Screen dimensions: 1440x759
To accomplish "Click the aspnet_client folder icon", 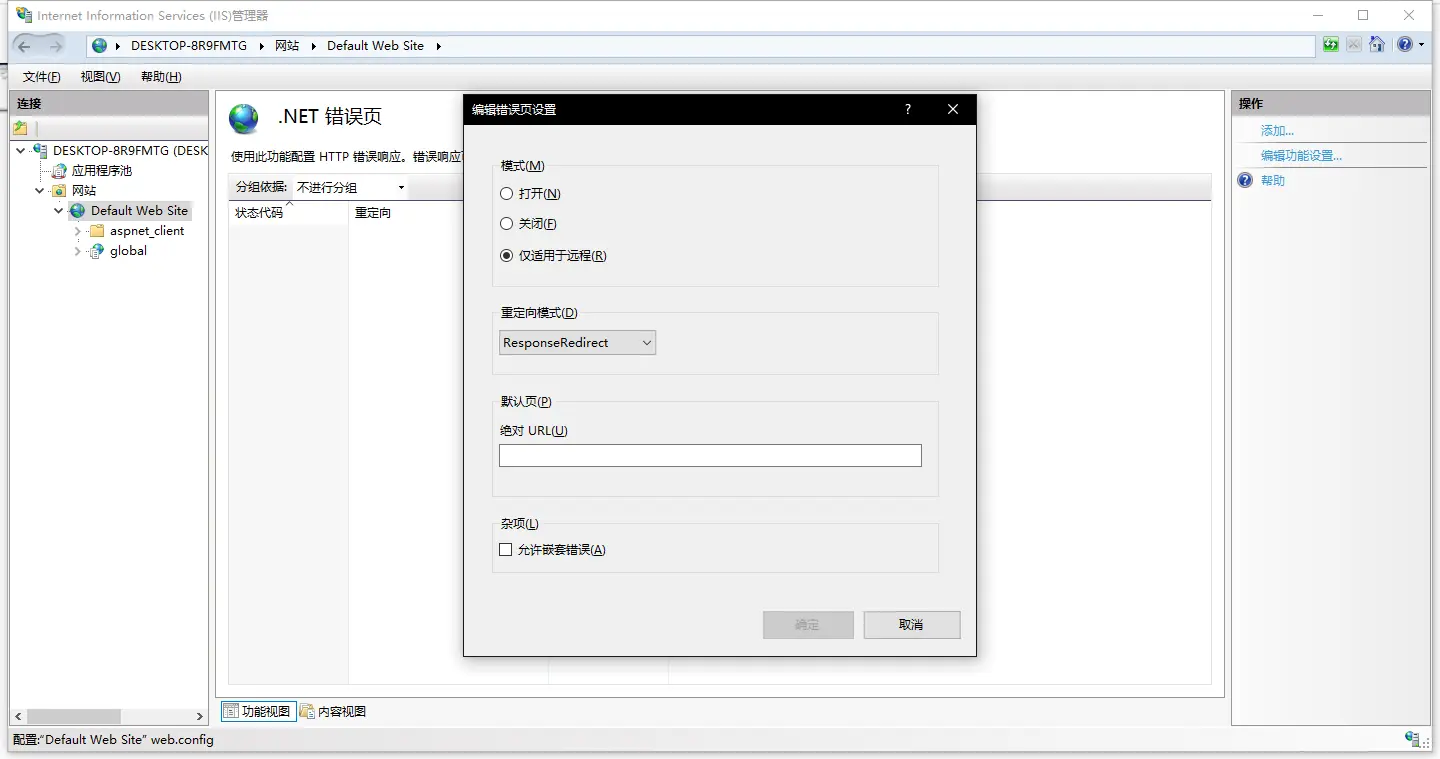I will pos(97,231).
